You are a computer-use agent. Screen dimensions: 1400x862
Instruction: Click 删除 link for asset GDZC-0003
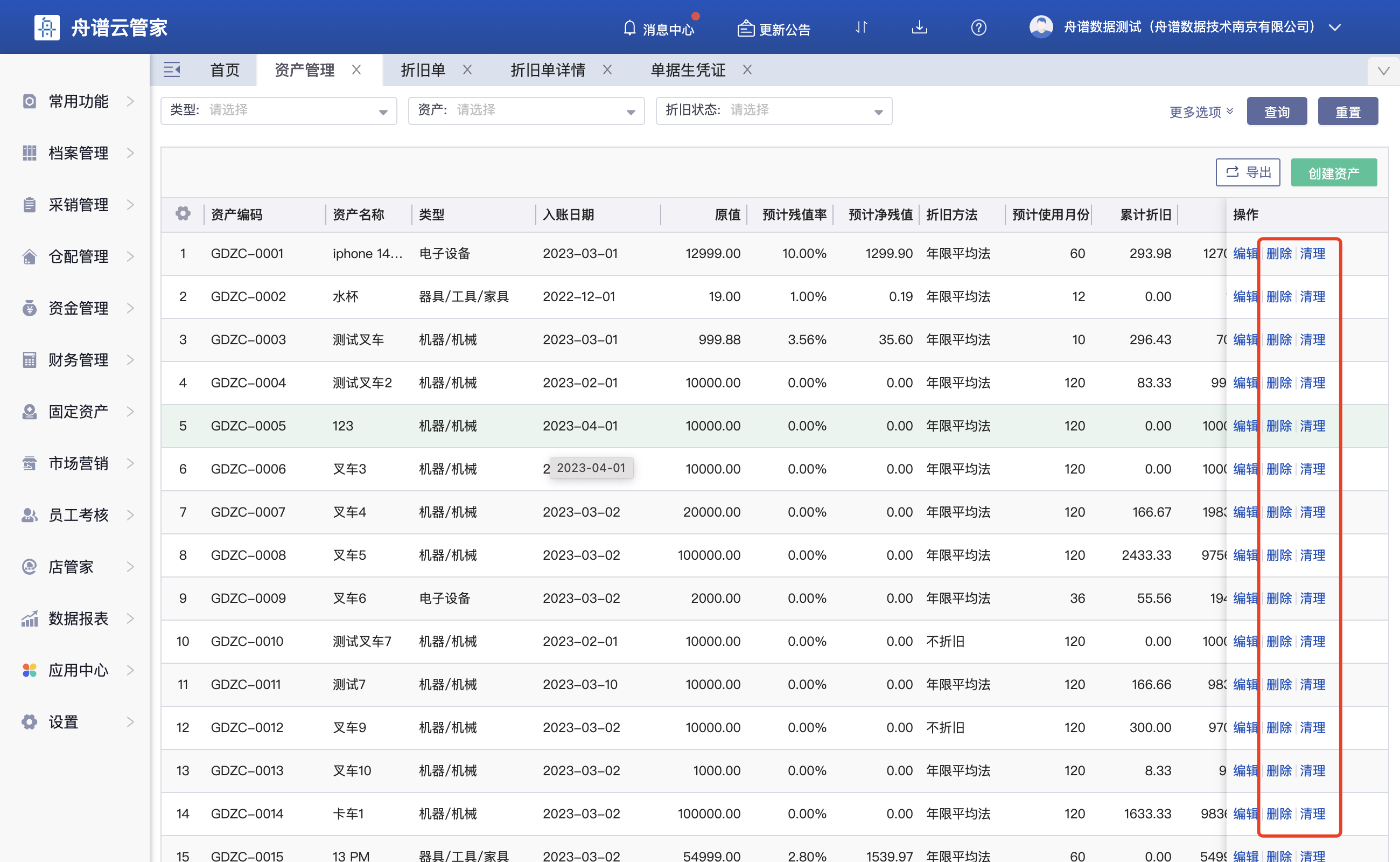point(1279,340)
